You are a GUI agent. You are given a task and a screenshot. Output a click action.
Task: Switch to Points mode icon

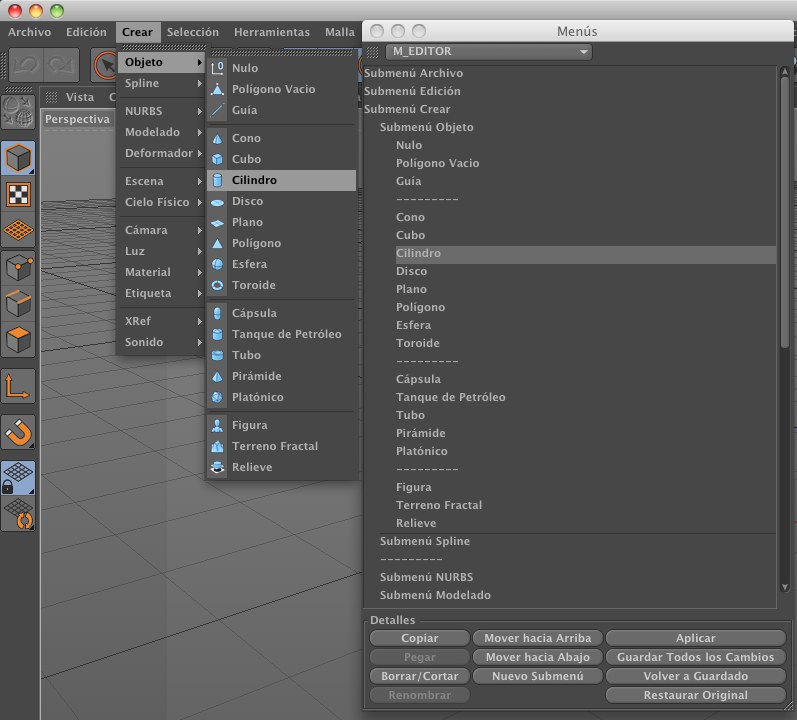(x=19, y=268)
